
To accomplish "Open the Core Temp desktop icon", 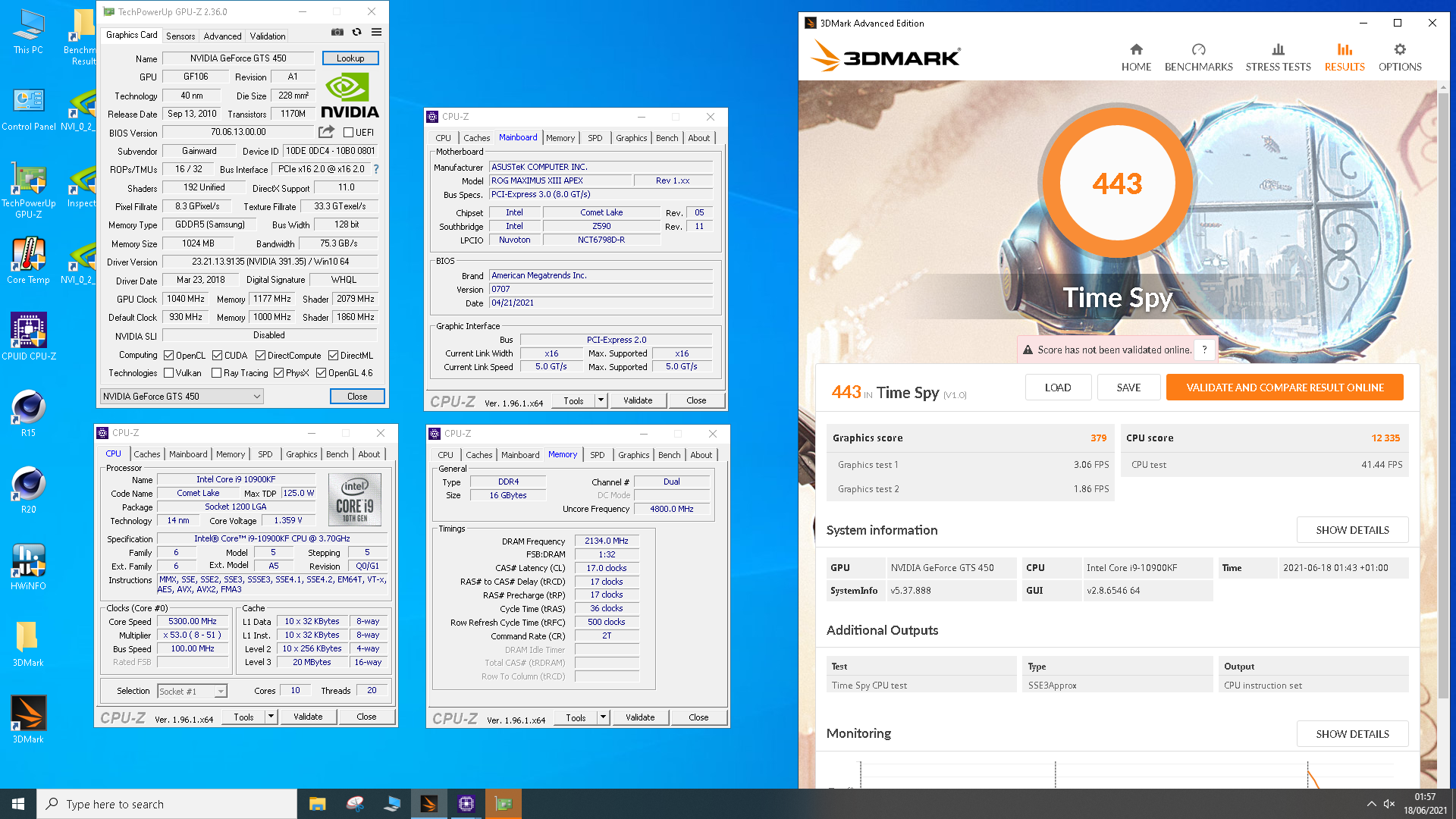I will (28, 260).
